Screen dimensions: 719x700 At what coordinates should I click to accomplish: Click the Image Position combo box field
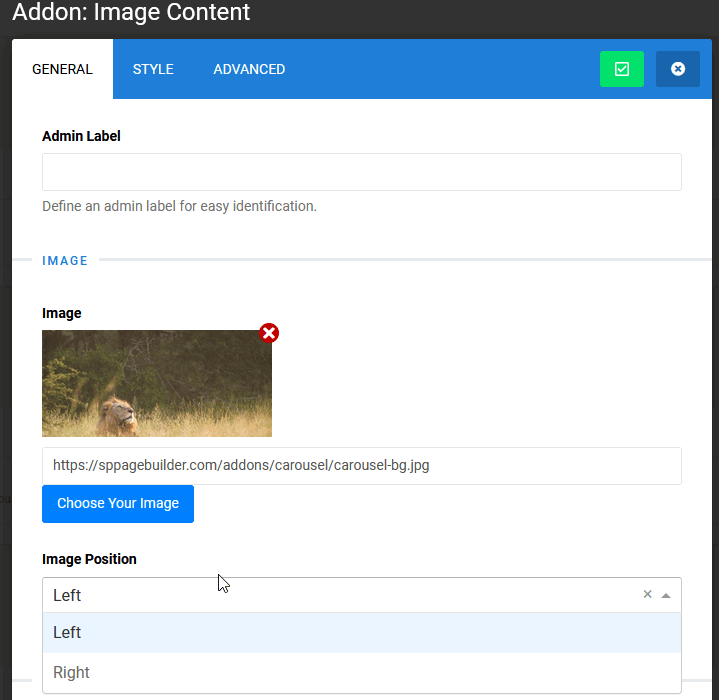click(340, 595)
